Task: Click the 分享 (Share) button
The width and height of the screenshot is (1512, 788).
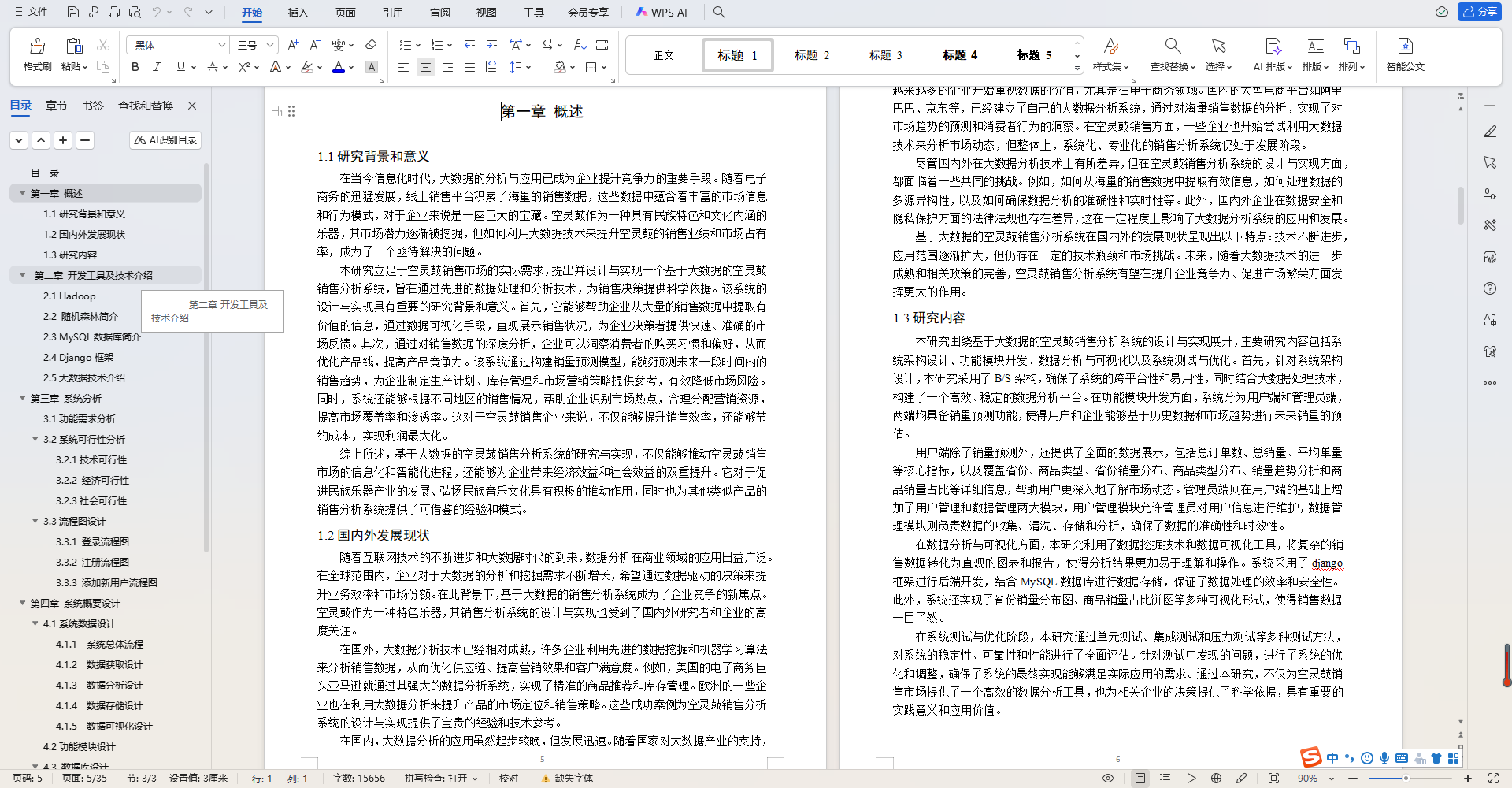Action: pos(1480,12)
